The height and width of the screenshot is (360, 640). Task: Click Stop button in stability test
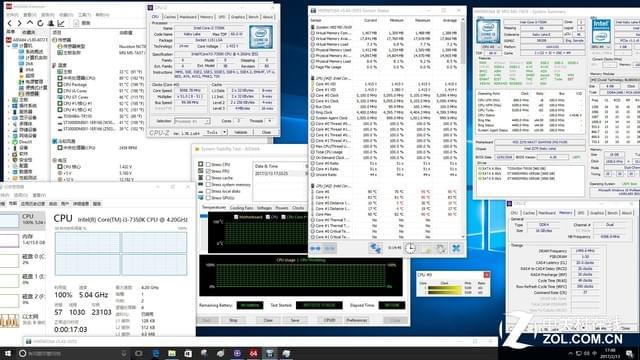coord(233,320)
